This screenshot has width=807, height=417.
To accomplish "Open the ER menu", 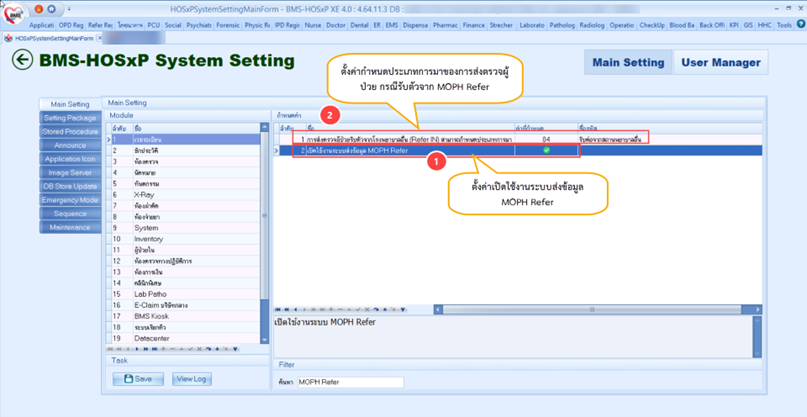I will [x=377, y=25].
